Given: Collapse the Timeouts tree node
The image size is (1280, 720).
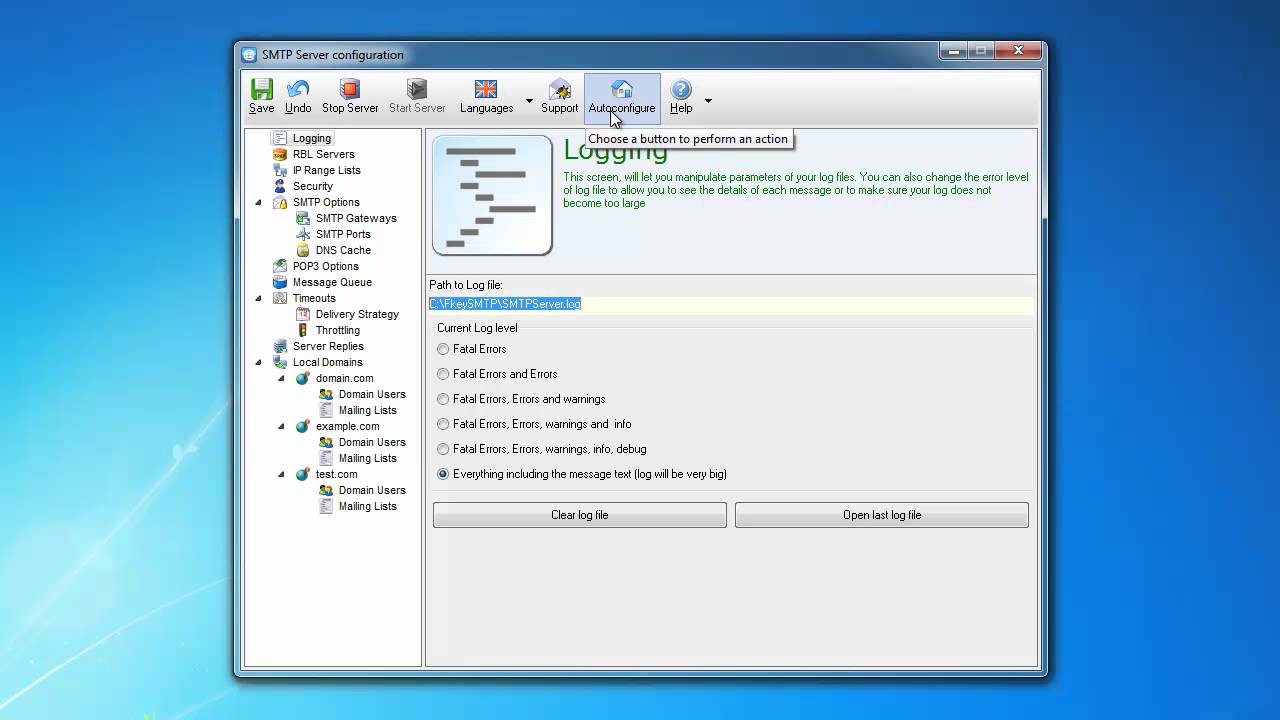Looking at the screenshot, I should (x=259, y=299).
